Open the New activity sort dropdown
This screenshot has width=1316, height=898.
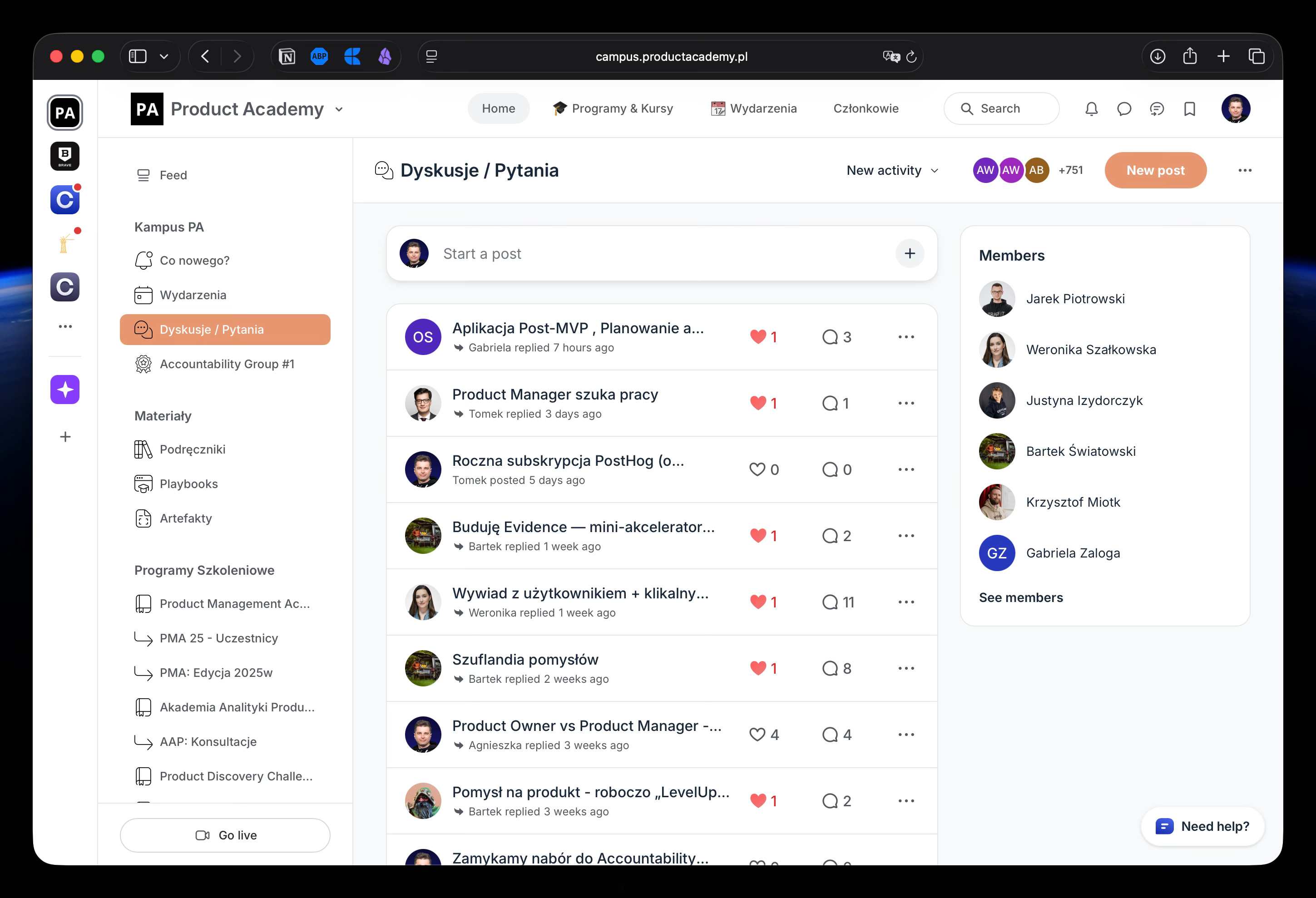click(x=892, y=170)
